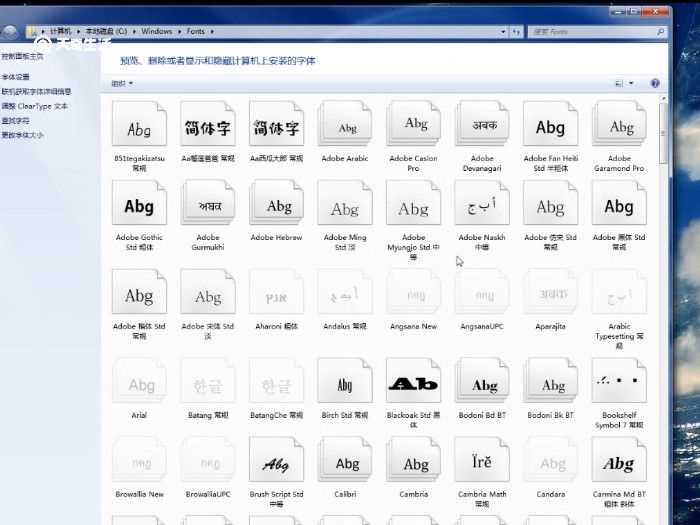Select the Adobe Naskh font icon

[482, 203]
